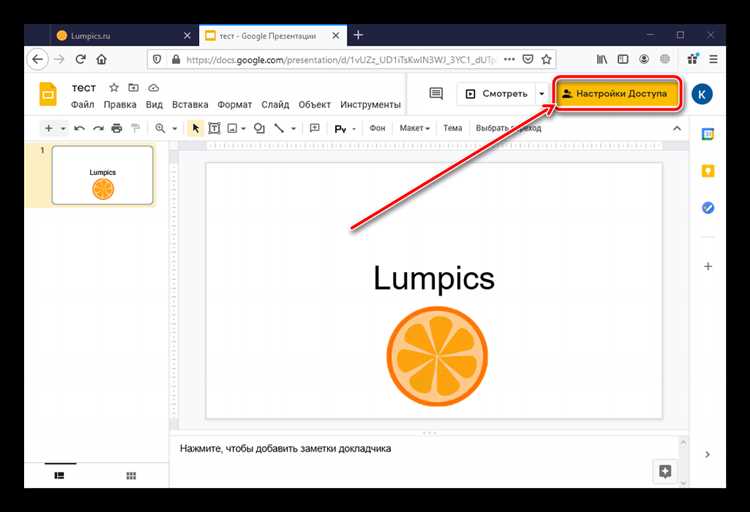Collapse the side panel chevron
Screen dimensions: 750x512
coord(708,454)
